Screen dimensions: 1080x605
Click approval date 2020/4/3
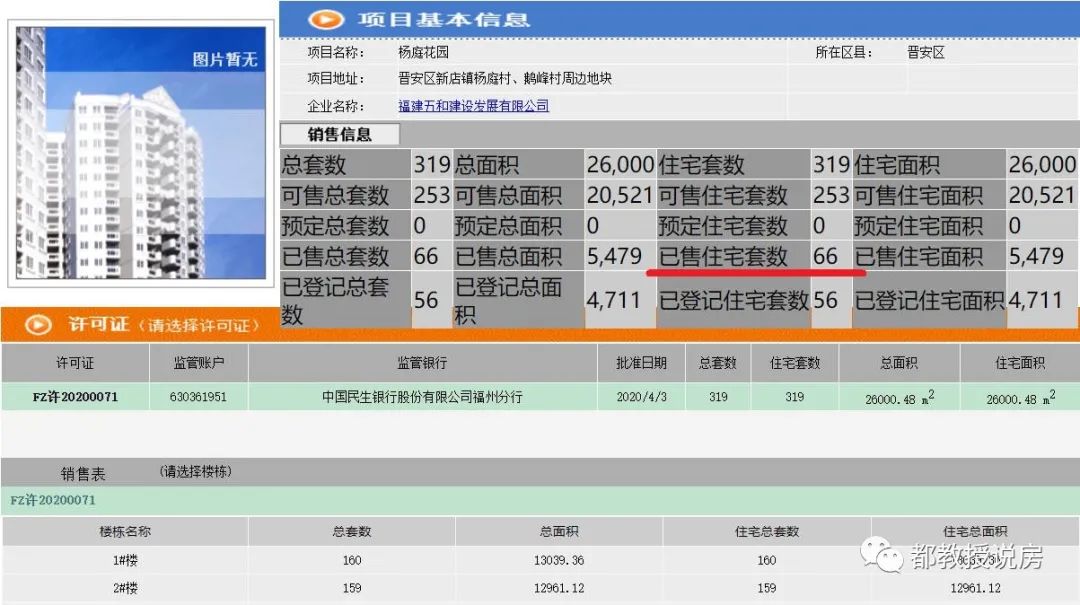[x=641, y=397]
